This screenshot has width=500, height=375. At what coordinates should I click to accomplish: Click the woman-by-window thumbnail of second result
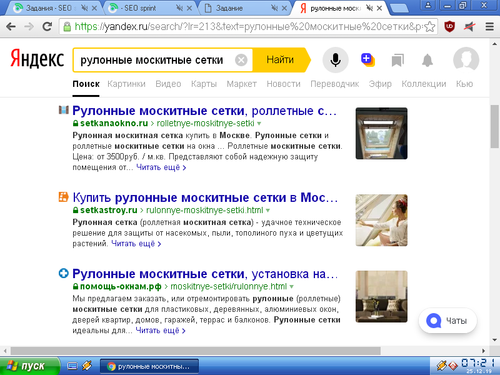pos(381,220)
